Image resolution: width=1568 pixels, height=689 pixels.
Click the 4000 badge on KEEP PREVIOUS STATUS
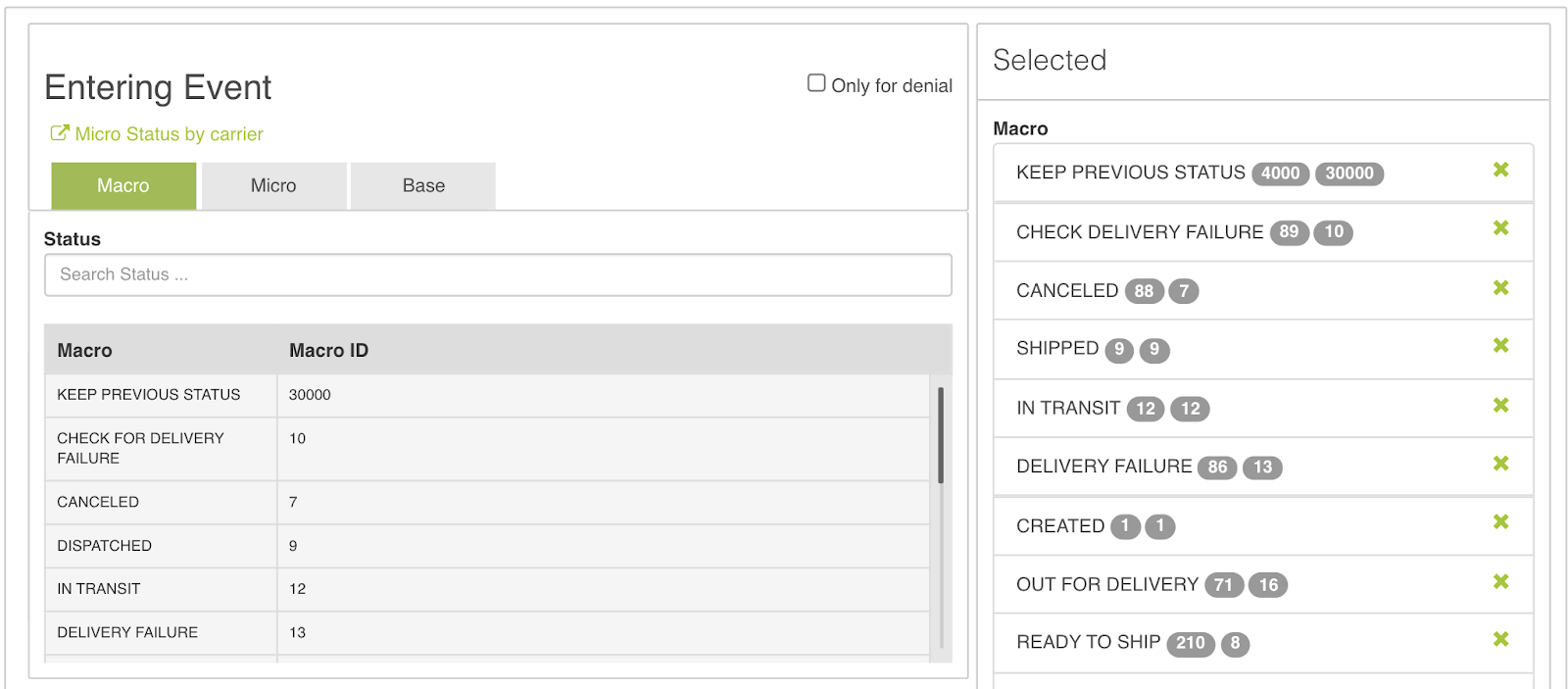click(1280, 173)
